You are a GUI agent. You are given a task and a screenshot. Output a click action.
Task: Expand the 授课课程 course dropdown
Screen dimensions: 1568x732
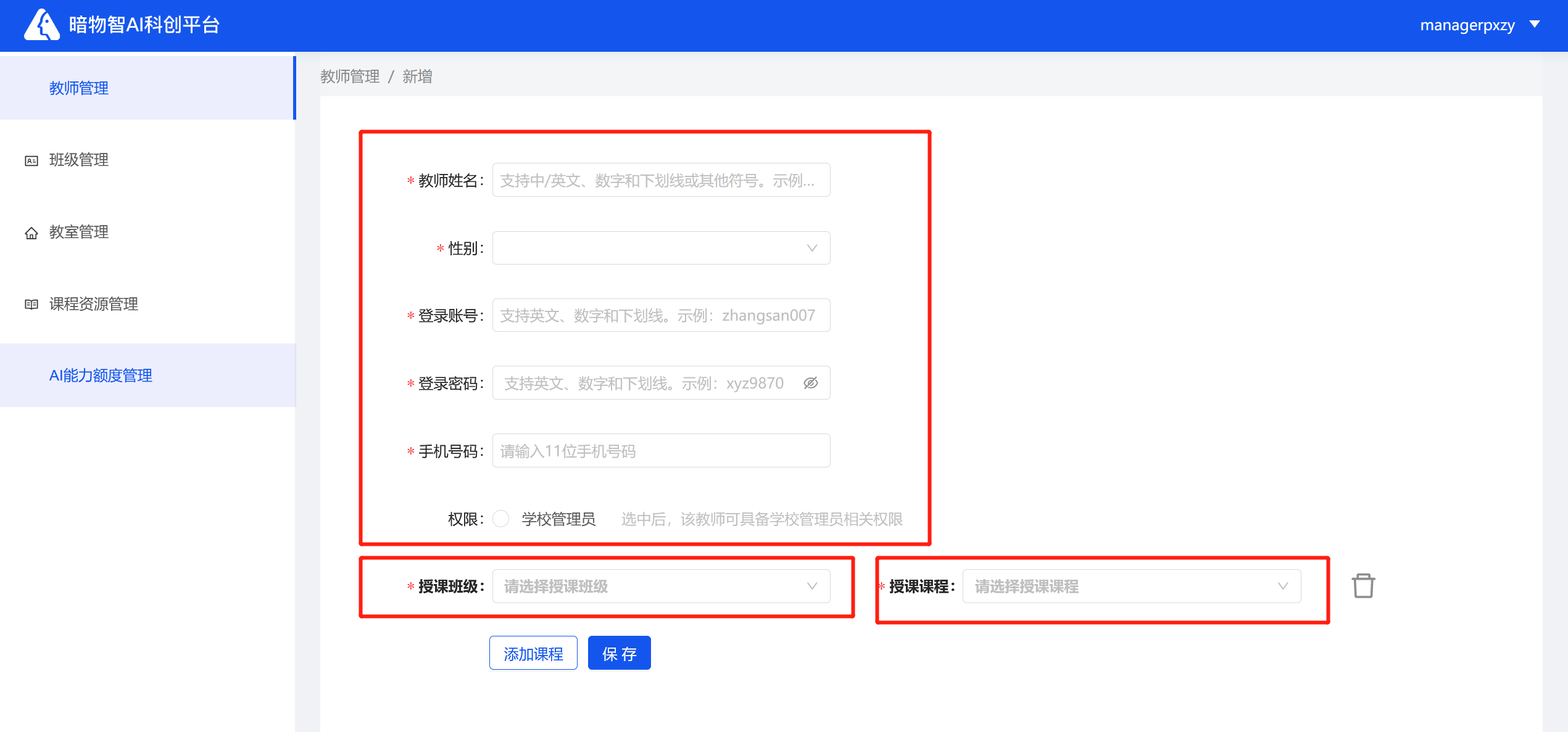pyautogui.click(x=1131, y=586)
